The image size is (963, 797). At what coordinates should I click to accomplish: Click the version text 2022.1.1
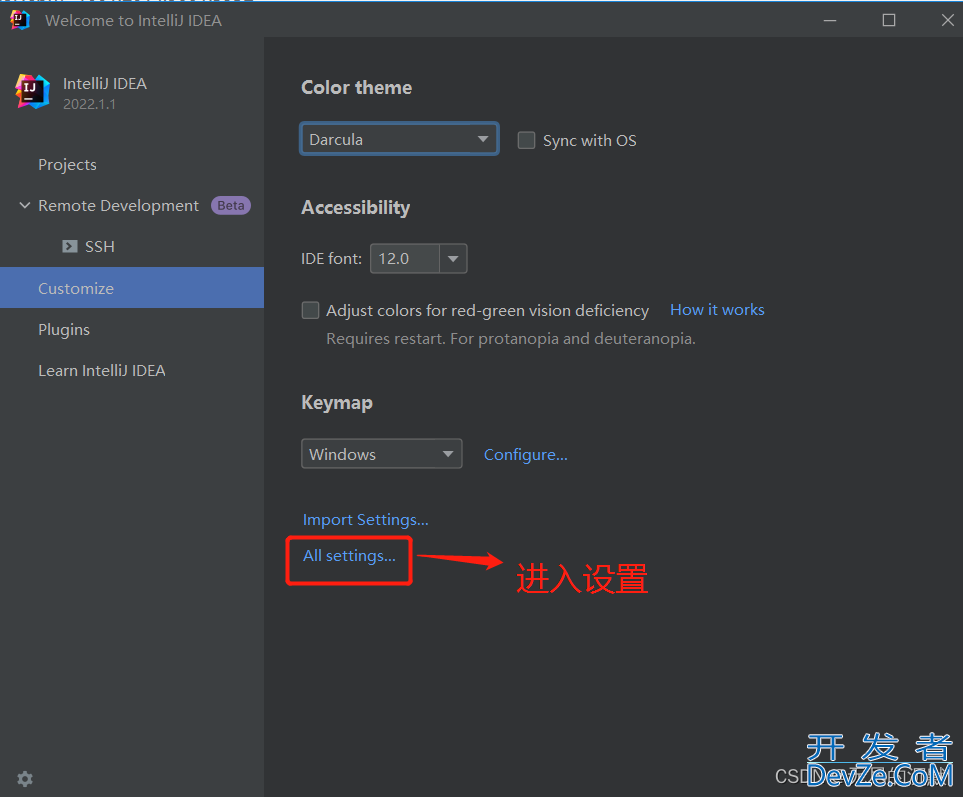pyautogui.click(x=89, y=104)
